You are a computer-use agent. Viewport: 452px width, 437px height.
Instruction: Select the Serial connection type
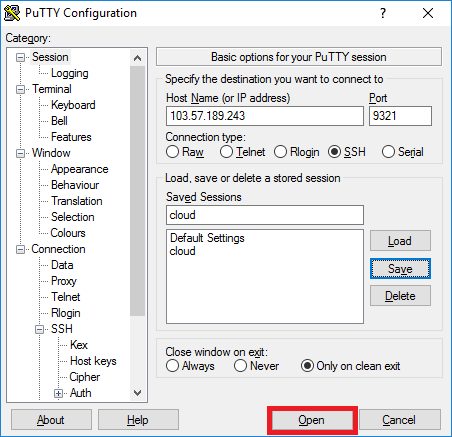[x=388, y=152]
